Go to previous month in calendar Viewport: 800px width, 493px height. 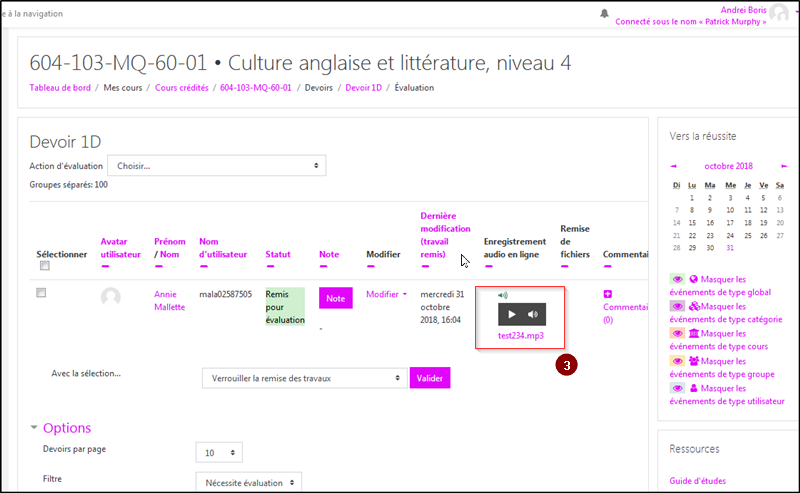(674, 166)
